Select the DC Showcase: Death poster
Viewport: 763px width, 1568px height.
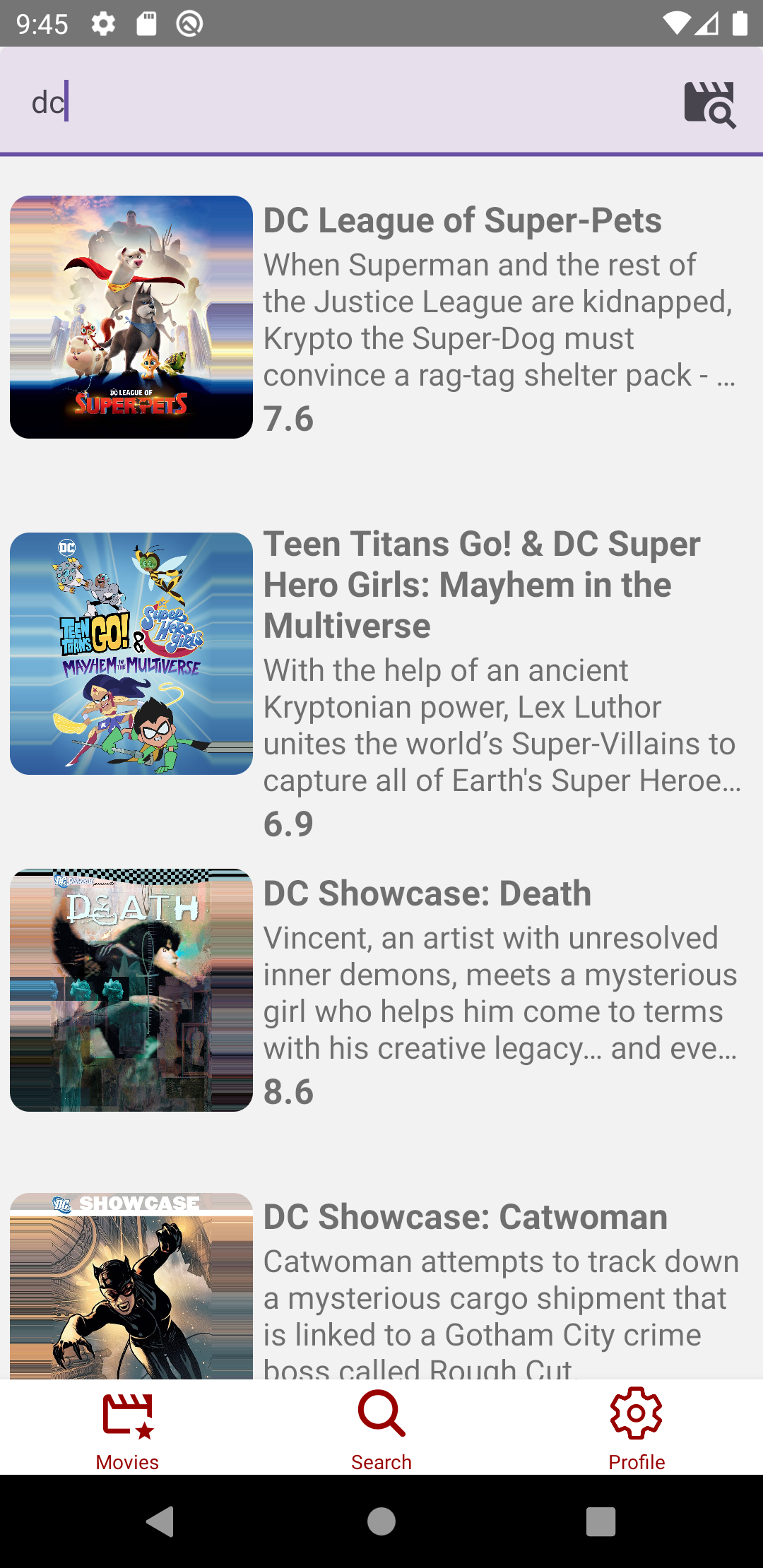131,990
